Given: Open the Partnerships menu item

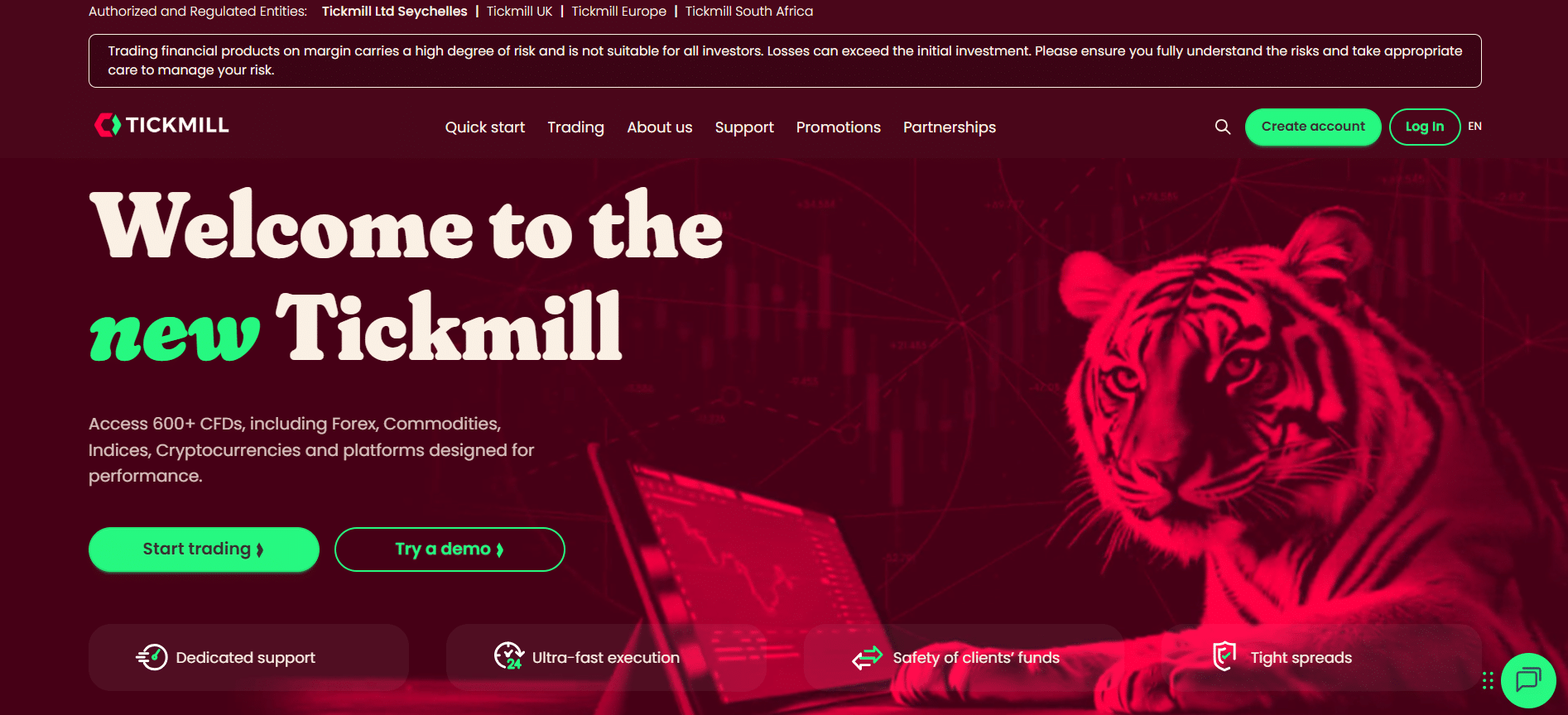Looking at the screenshot, I should point(949,127).
